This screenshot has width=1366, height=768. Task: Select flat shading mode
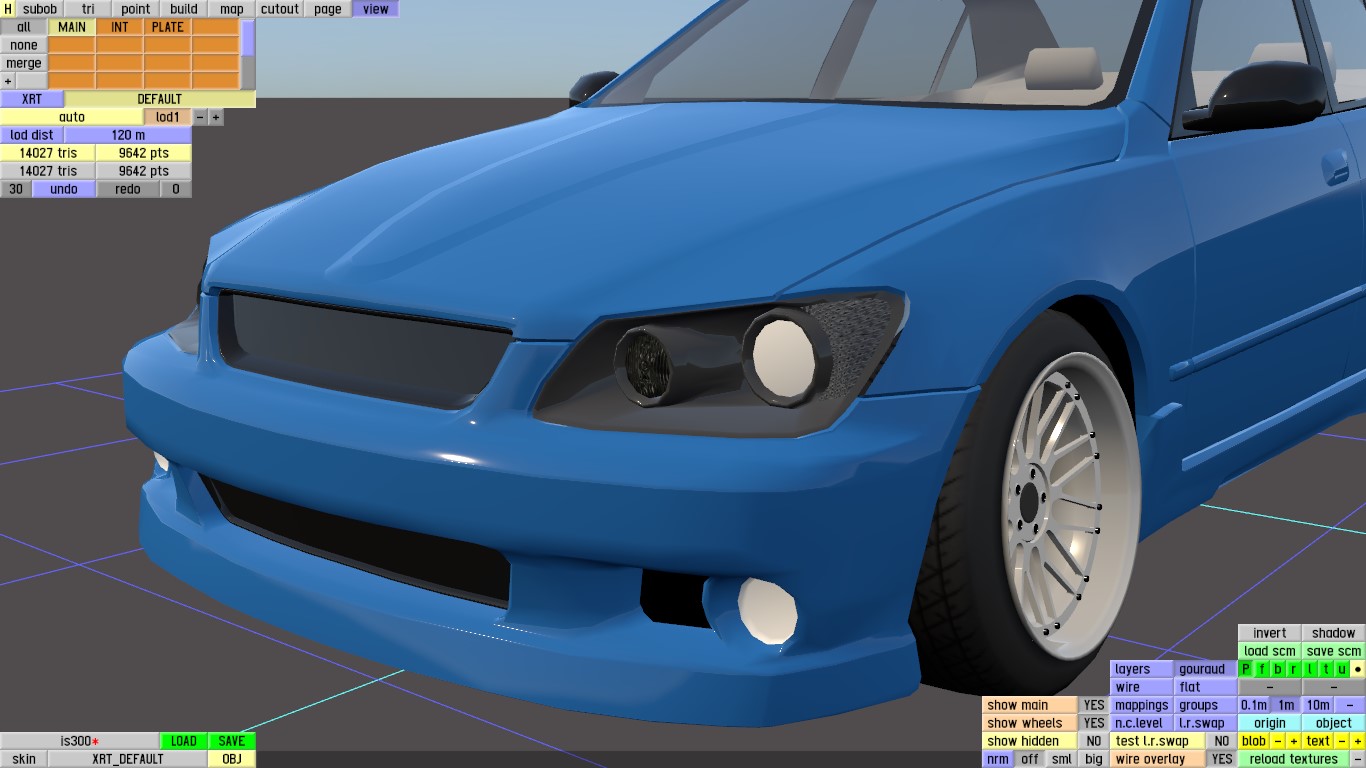point(1206,687)
